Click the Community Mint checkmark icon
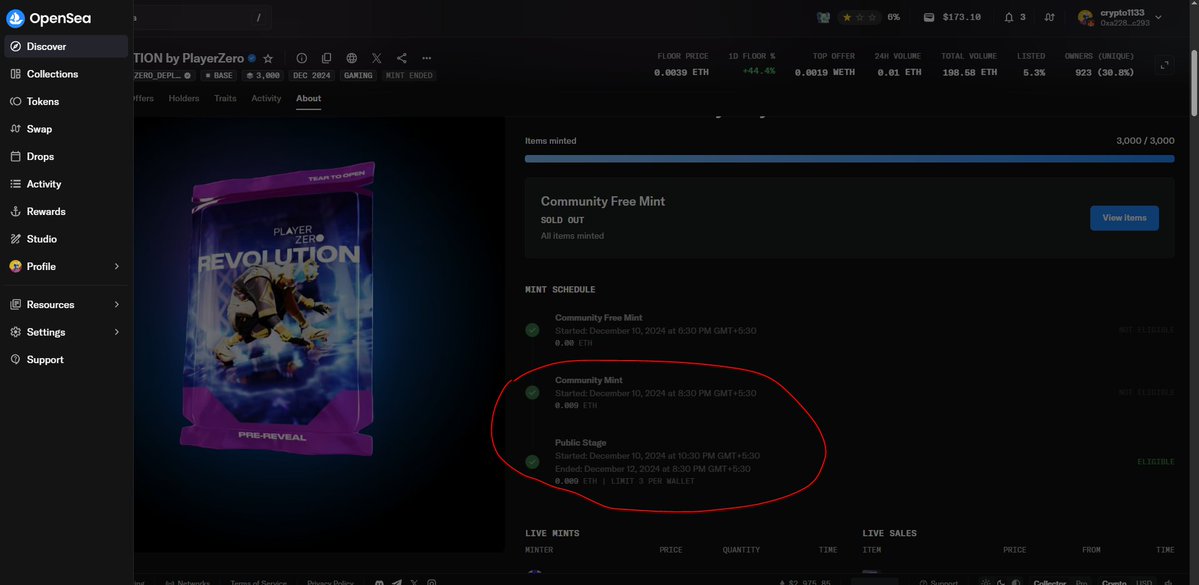Viewport: 1199px width, 585px height. pyautogui.click(x=532, y=392)
